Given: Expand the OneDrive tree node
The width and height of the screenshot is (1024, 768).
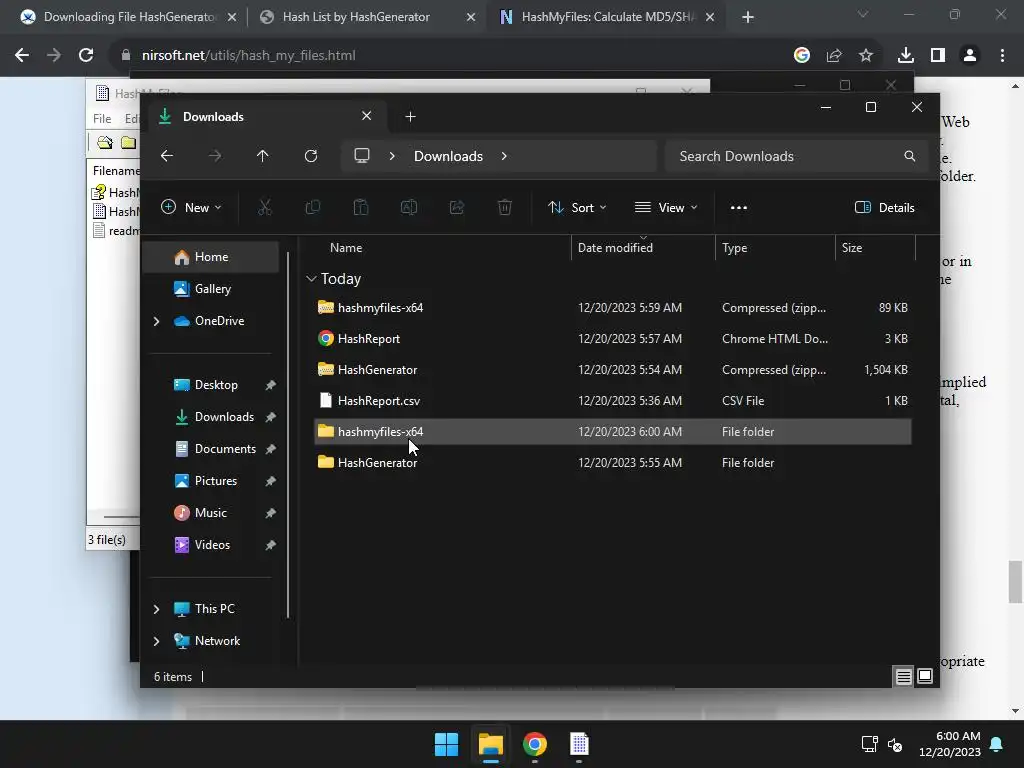Looking at the screenshot, I should tap(156, 321).
